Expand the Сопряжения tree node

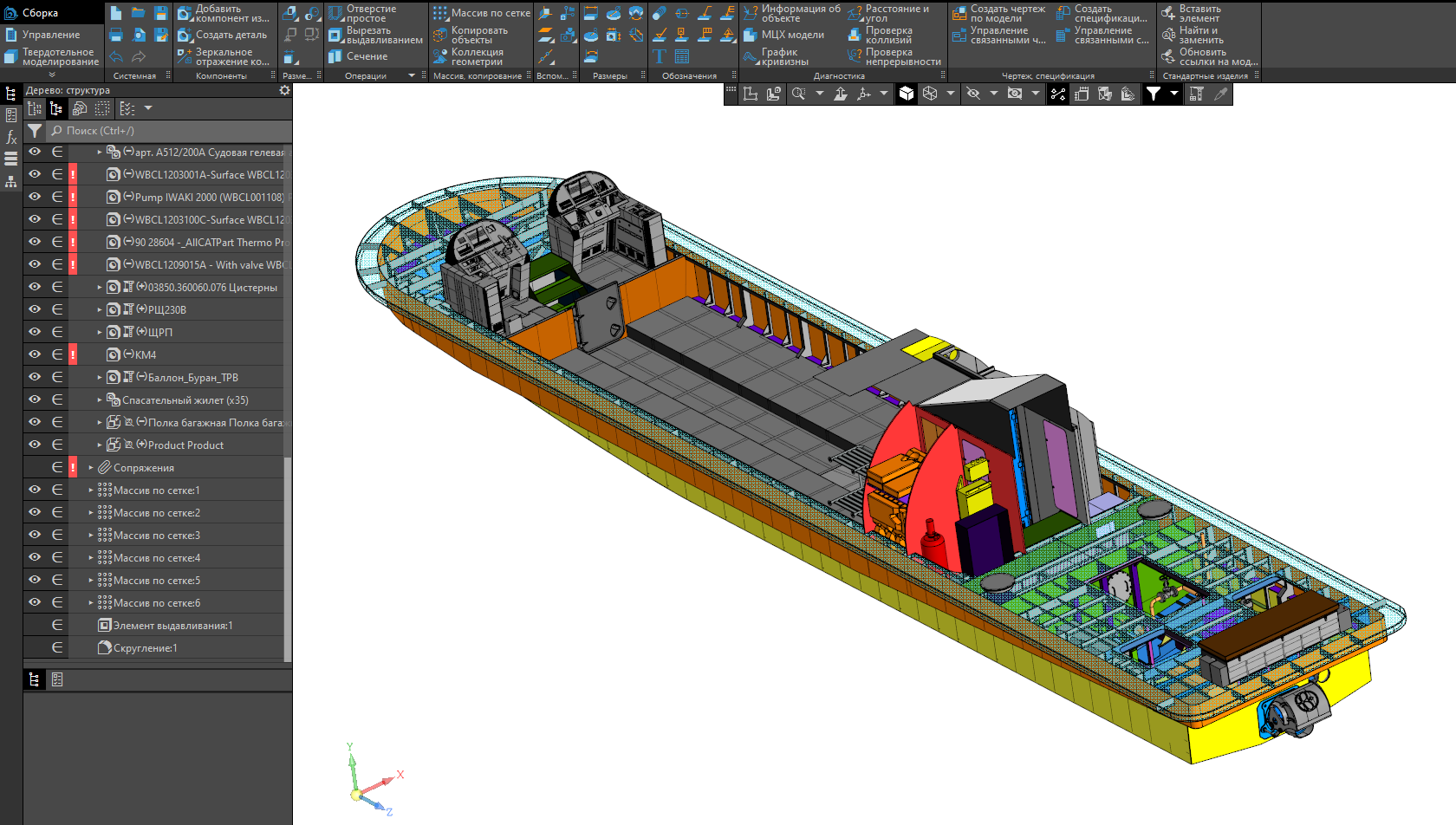[x=91, y=468]
